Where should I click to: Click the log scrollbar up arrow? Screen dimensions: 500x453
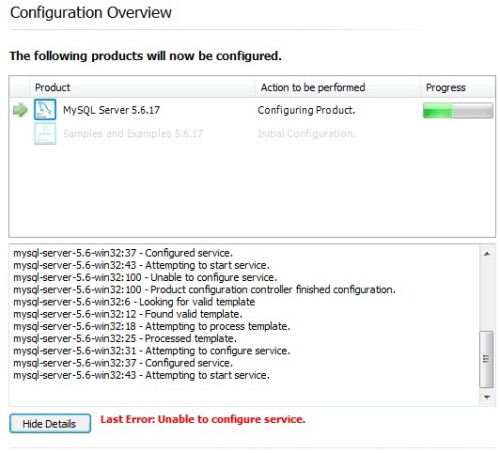coord(487,254)
